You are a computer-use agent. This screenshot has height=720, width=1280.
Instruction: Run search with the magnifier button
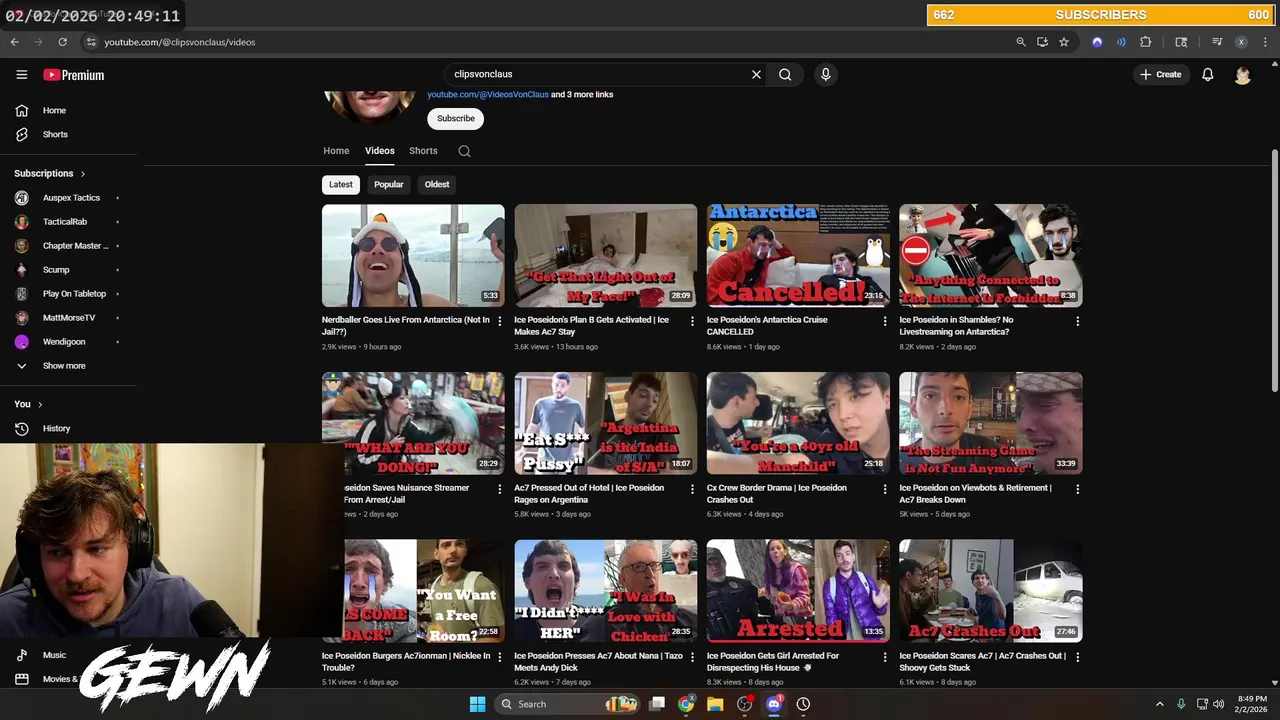(785, 74)
